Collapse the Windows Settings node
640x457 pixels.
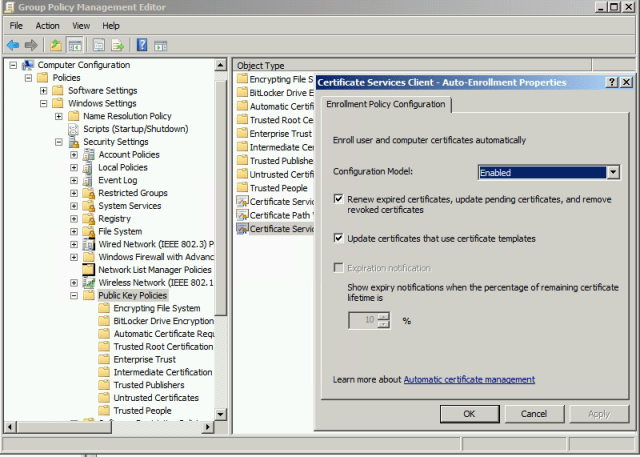pyautogui.click(x=44, y=103)
